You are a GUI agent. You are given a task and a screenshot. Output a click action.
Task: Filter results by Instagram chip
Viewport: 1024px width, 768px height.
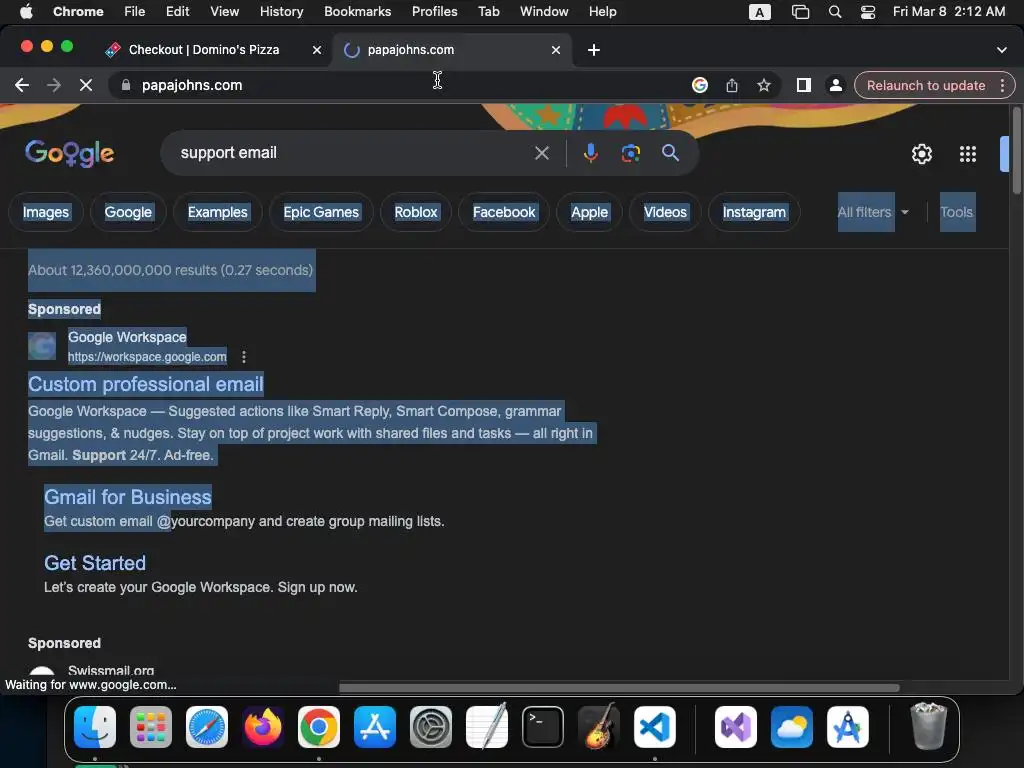[x=754, y=212]
